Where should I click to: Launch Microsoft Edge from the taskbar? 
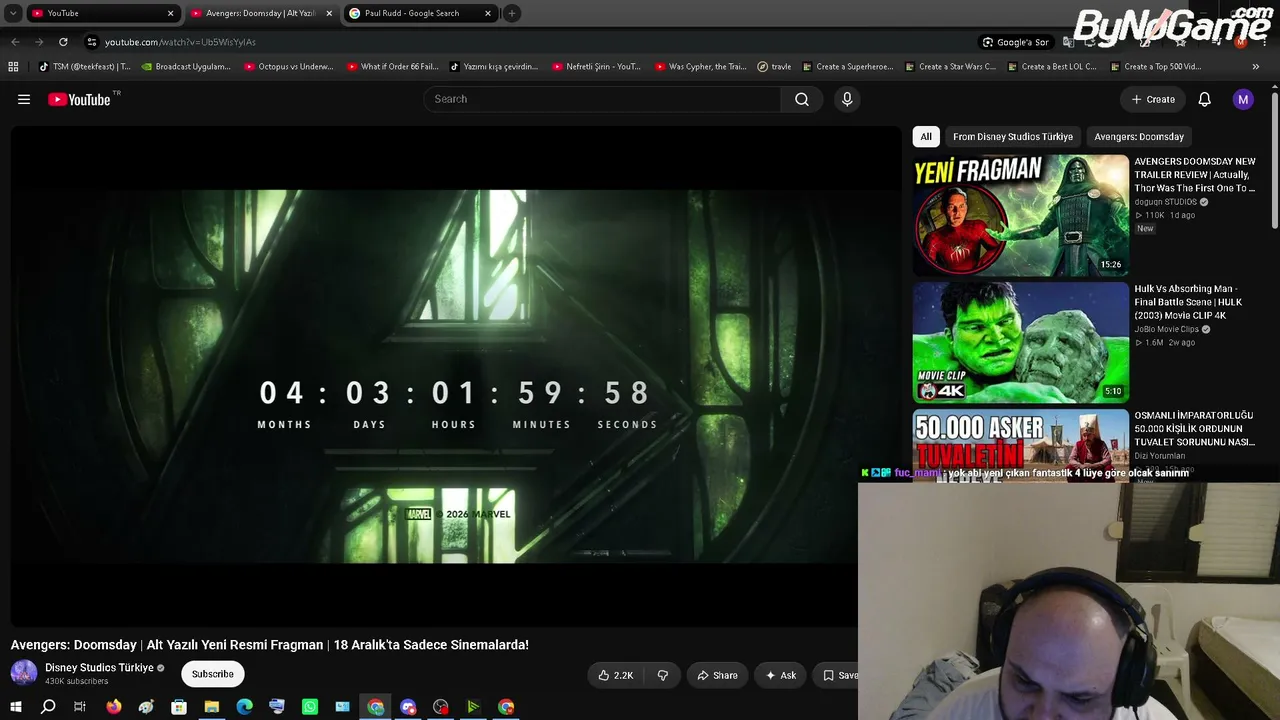click(245, 707)
